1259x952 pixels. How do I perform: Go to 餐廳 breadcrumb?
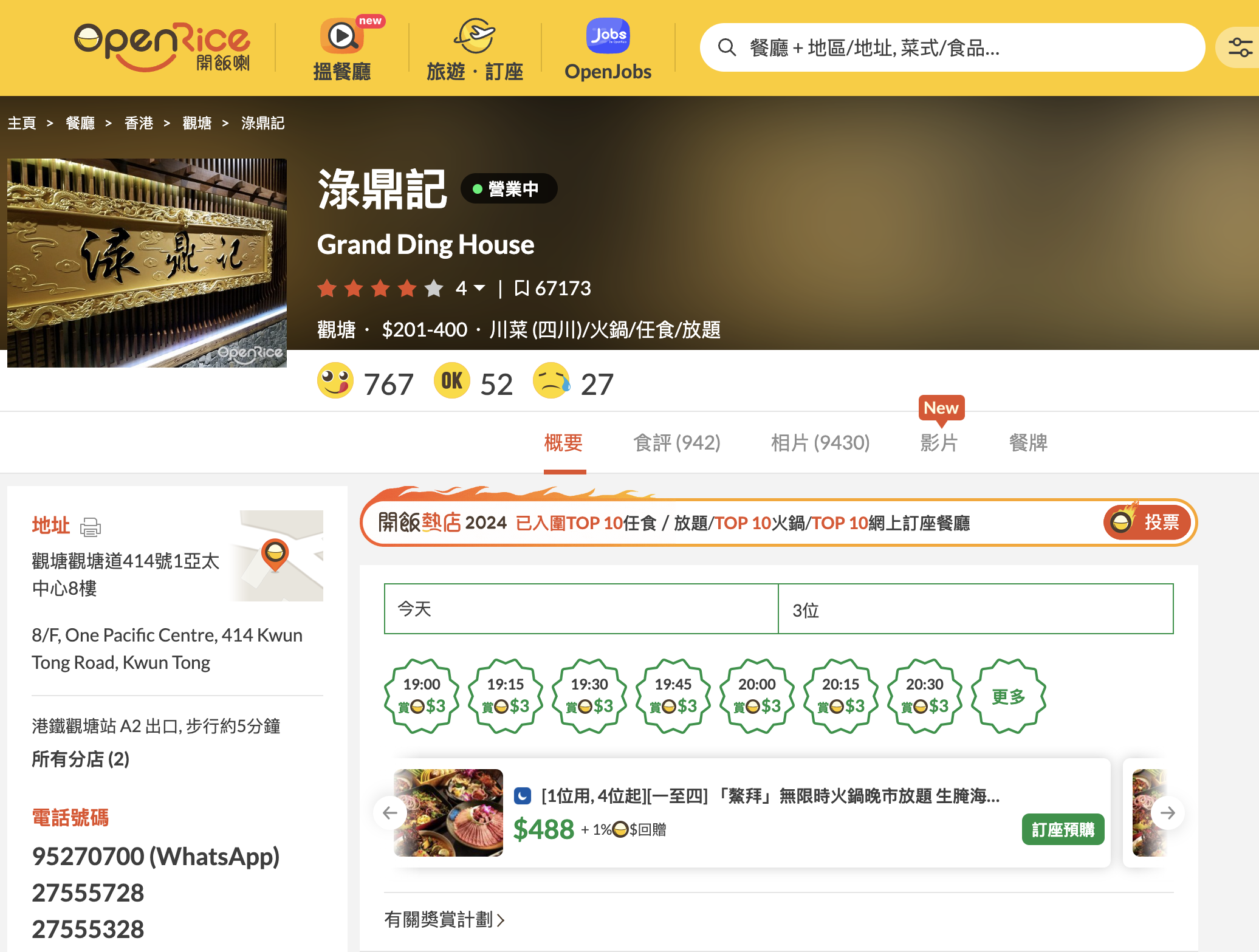[80, 123]
